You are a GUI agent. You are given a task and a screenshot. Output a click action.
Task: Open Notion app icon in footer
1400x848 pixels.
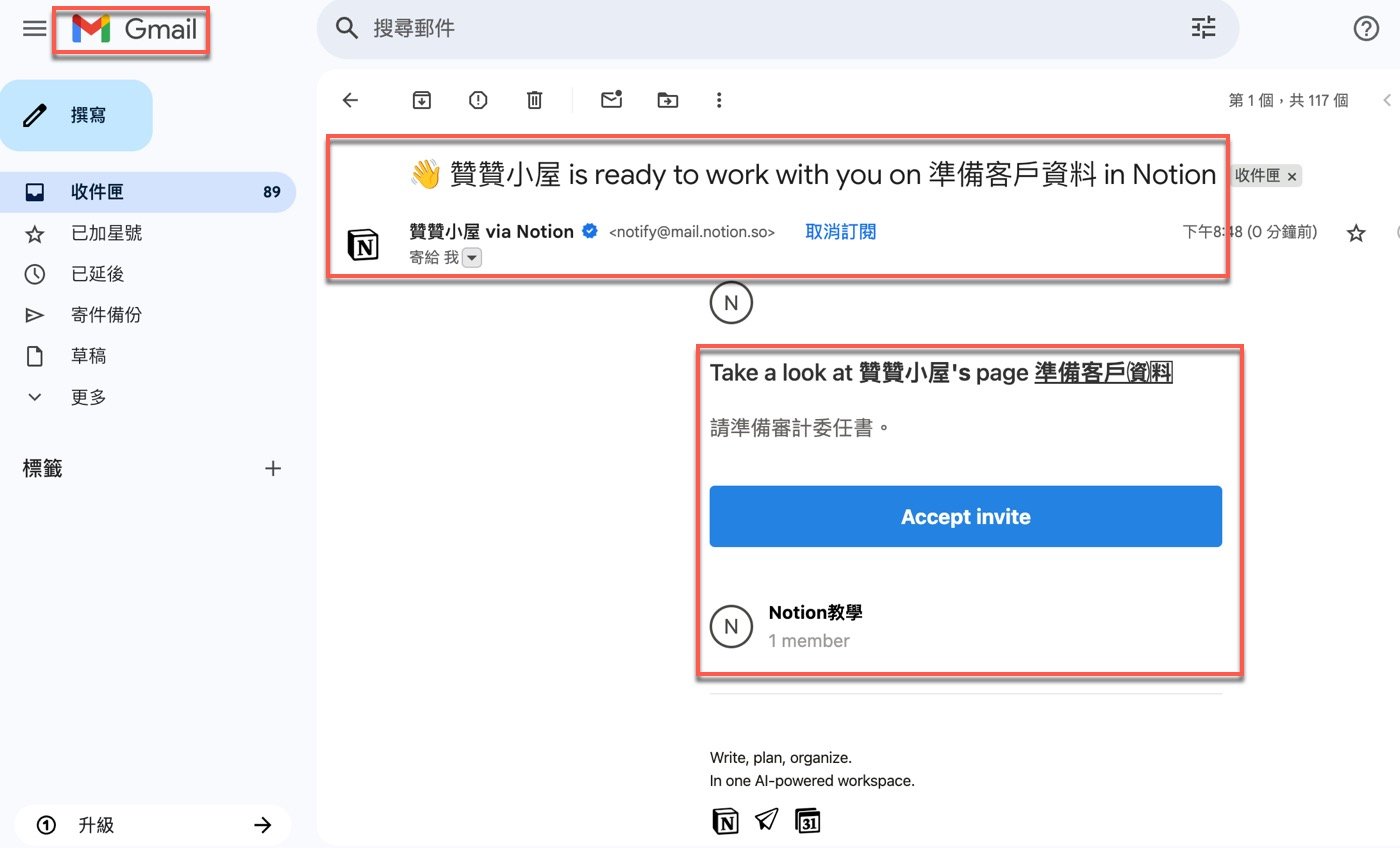[725, 821]
